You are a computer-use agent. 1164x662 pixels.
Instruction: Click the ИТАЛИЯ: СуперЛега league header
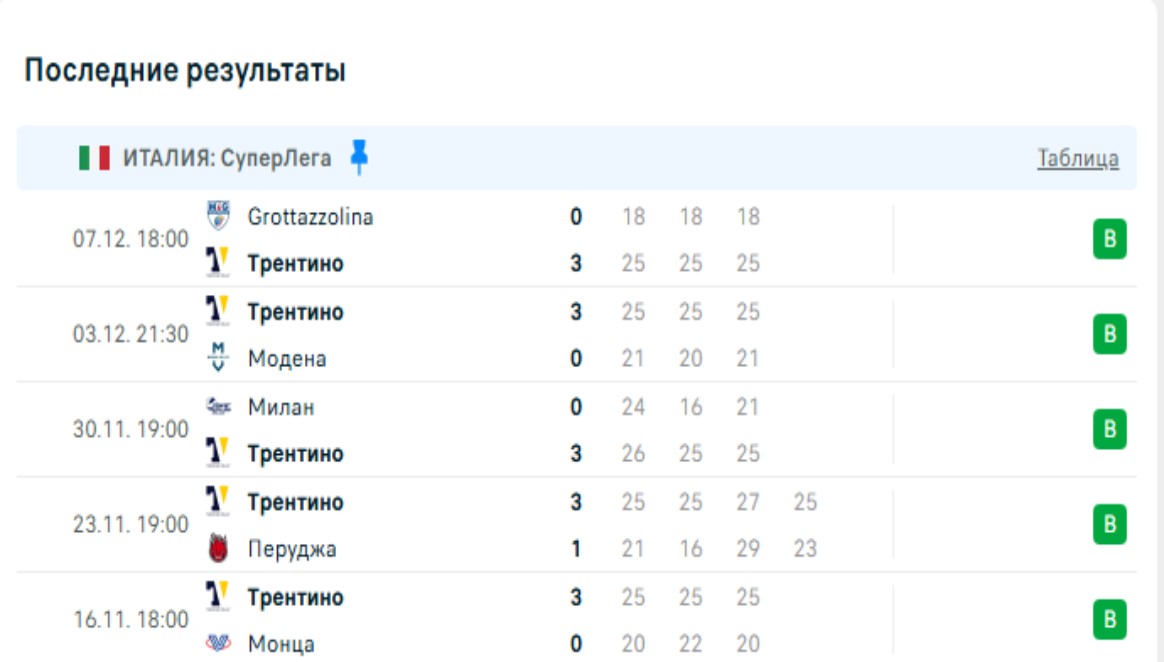coord(227,158)
